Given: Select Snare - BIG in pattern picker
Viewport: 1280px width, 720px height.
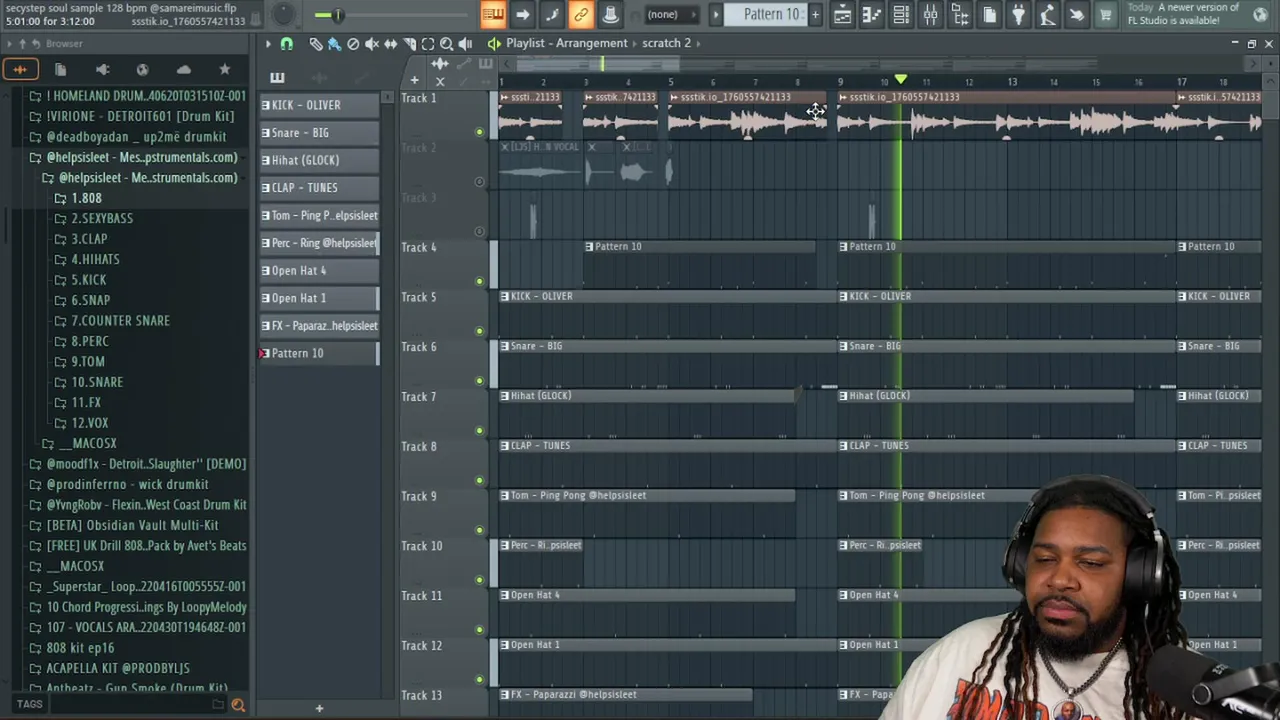Looking at the screenshot, I should 320,132.
